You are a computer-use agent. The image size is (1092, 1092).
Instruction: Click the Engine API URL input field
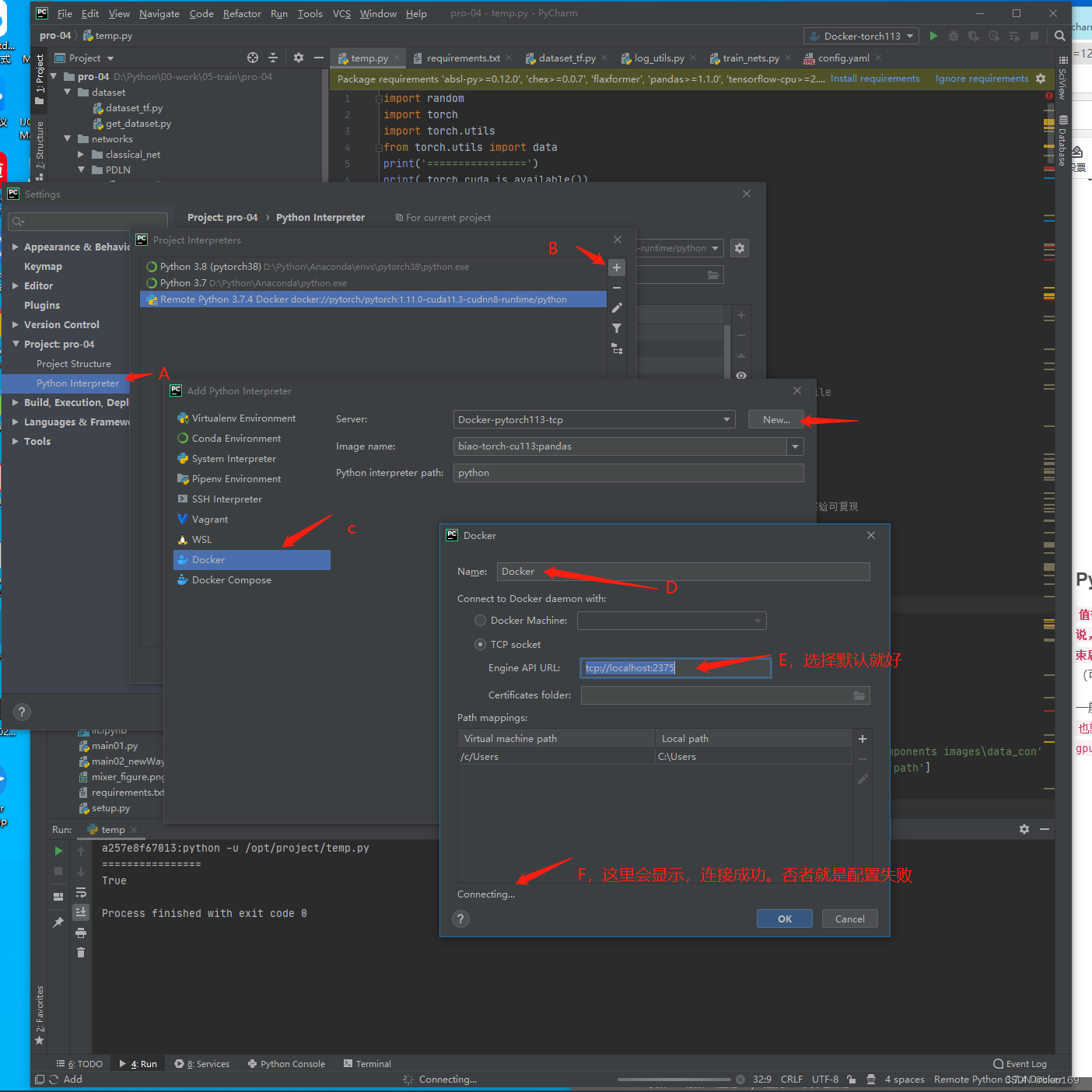[x=674, y=667]
